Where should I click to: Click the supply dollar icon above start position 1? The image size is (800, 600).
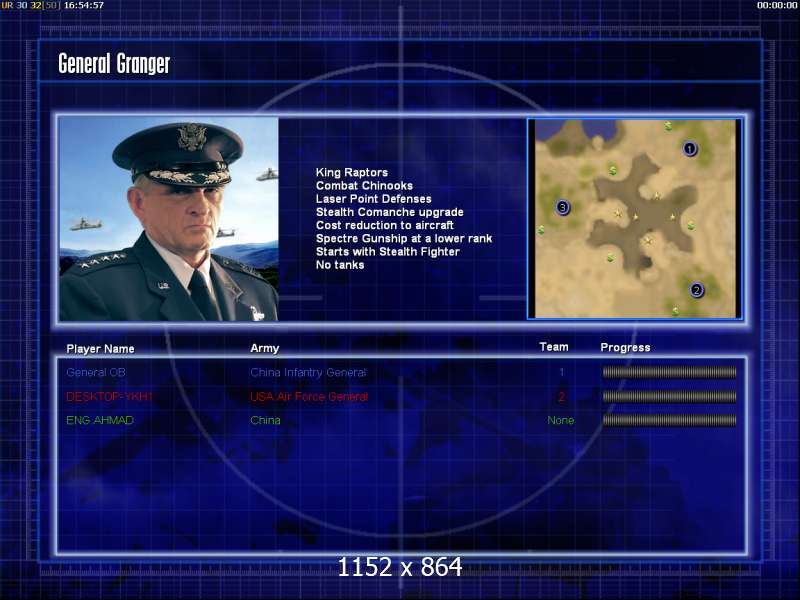pyautogui.click(x=668, y=126)
